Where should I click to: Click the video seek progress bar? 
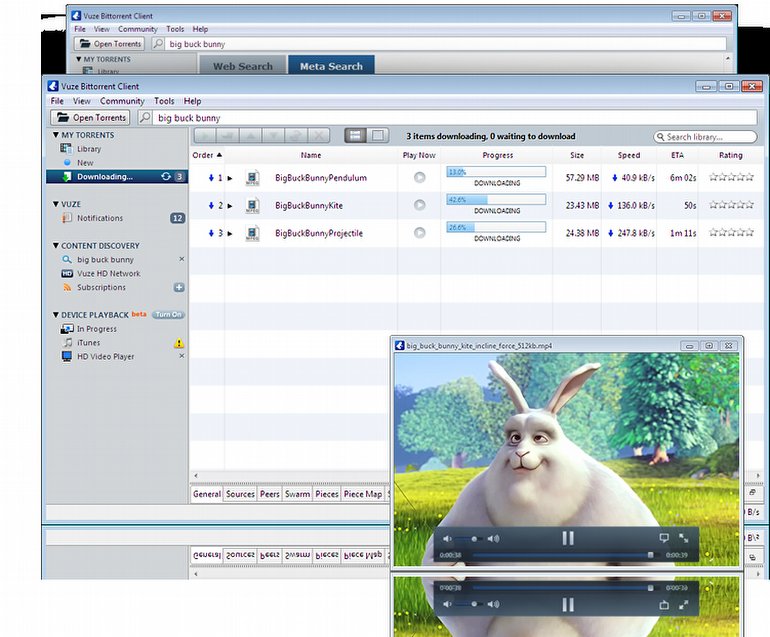pos(560,555)
